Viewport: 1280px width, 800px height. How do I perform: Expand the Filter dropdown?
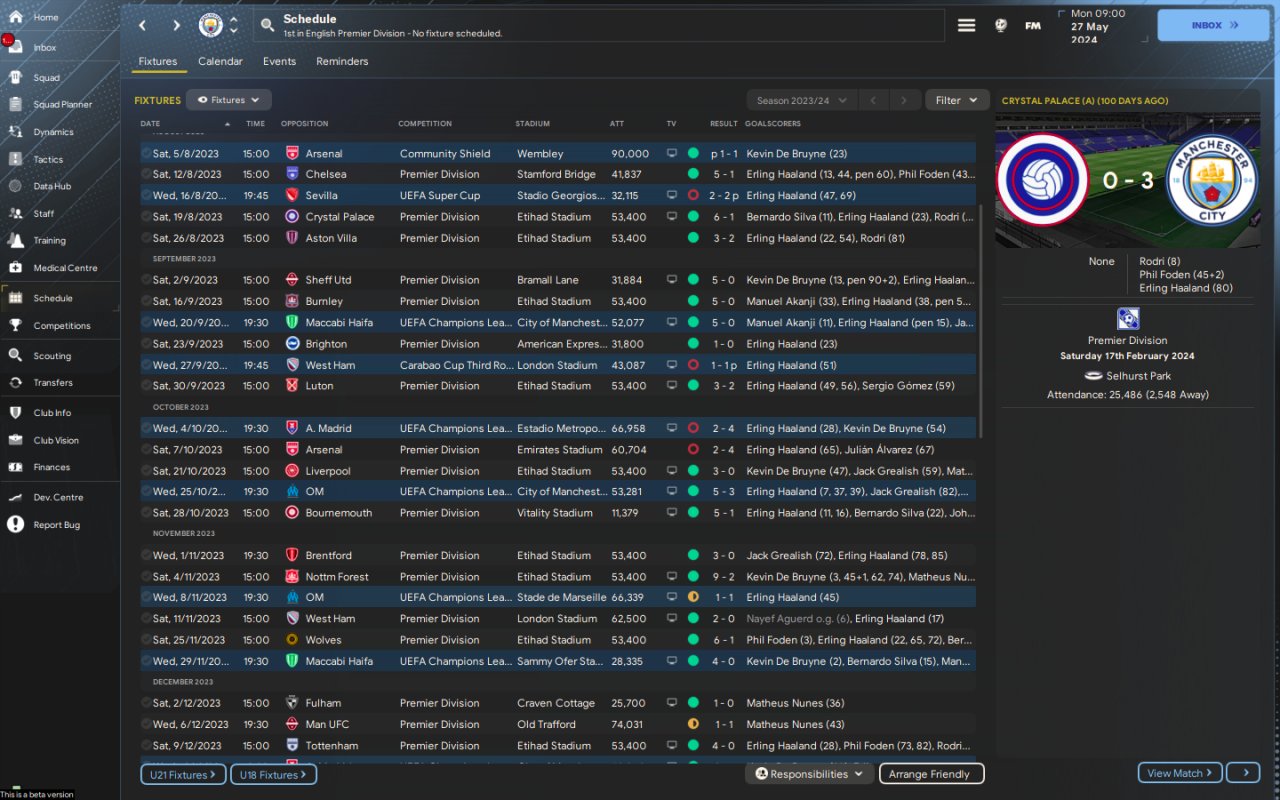coord(957,100)
